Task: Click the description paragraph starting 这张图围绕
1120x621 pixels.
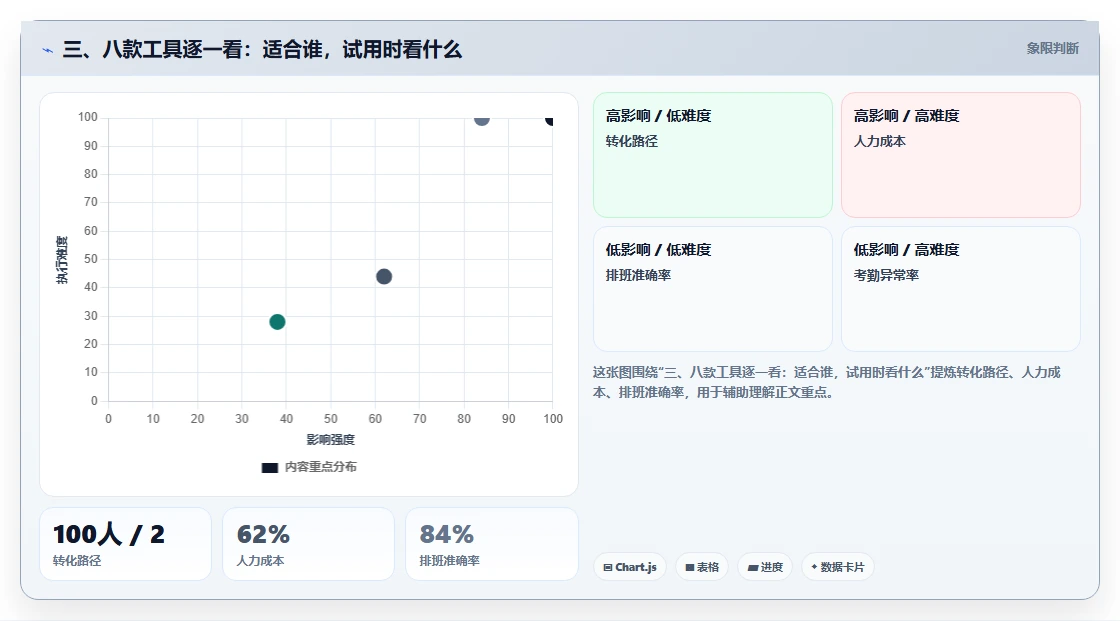Action: [826, 382]
